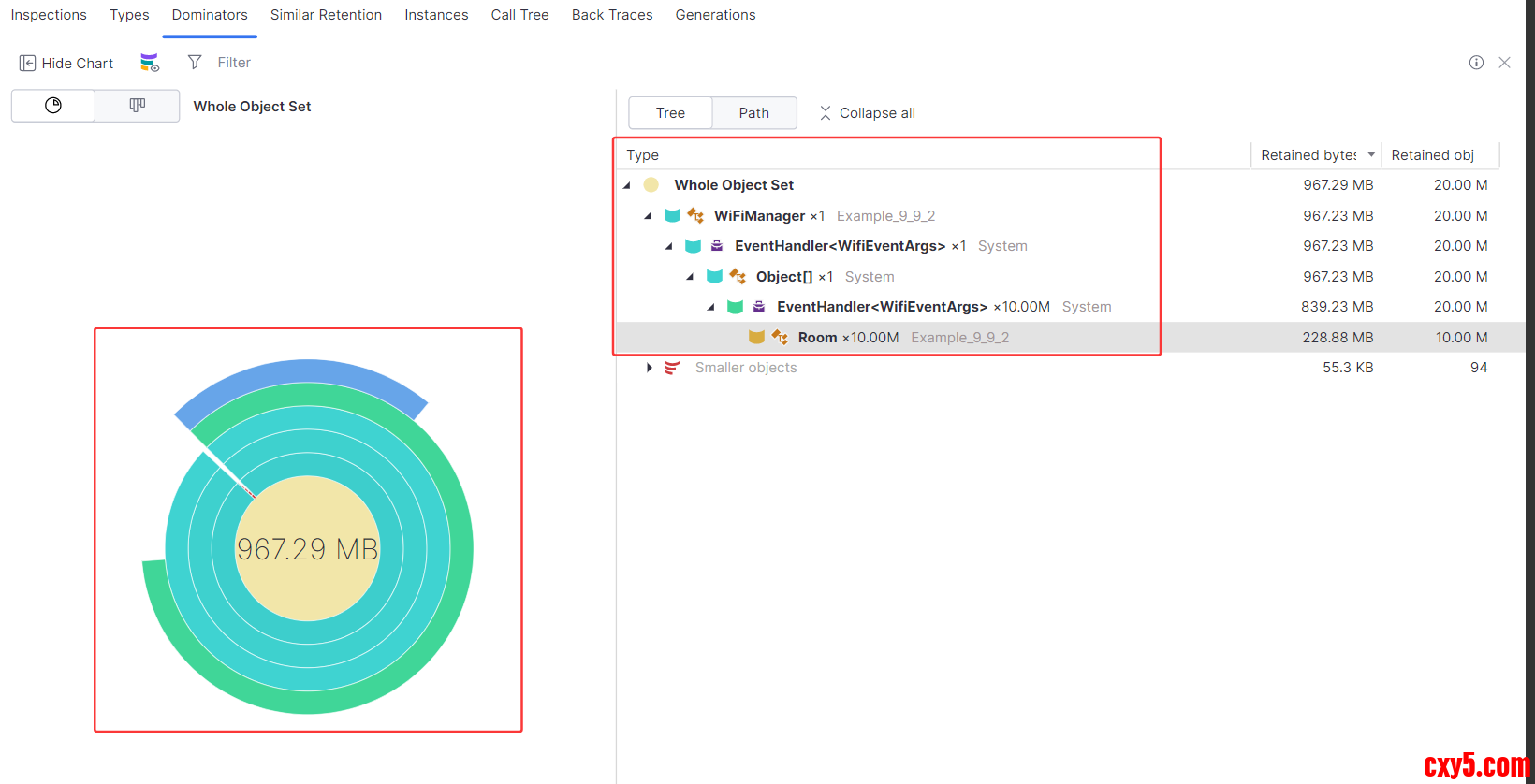
Task: Select the Tree view button
Action: [x=670, y=113]
